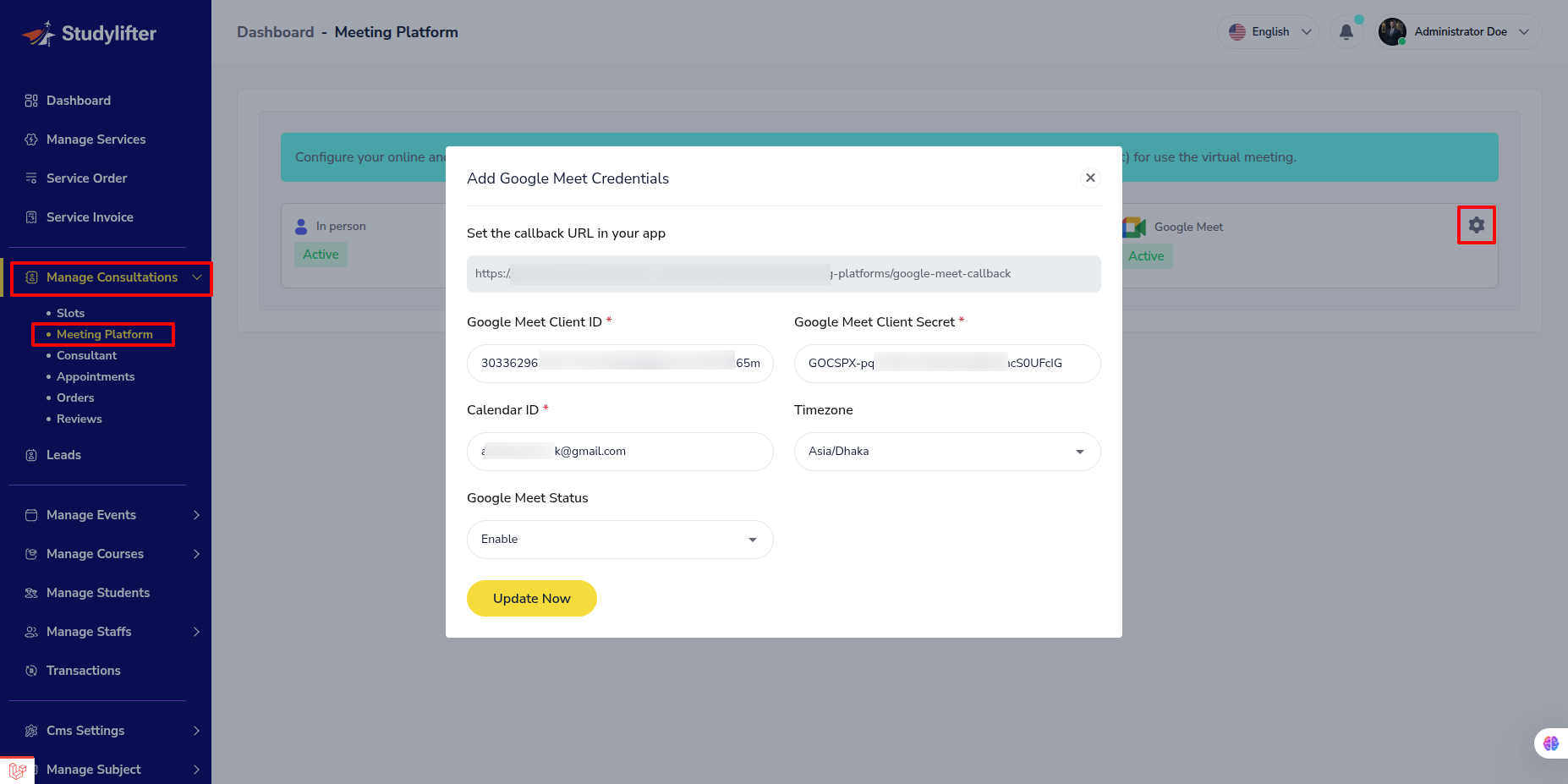Open Reviews submenu item
1568x784 pixels.
(79, 419)
